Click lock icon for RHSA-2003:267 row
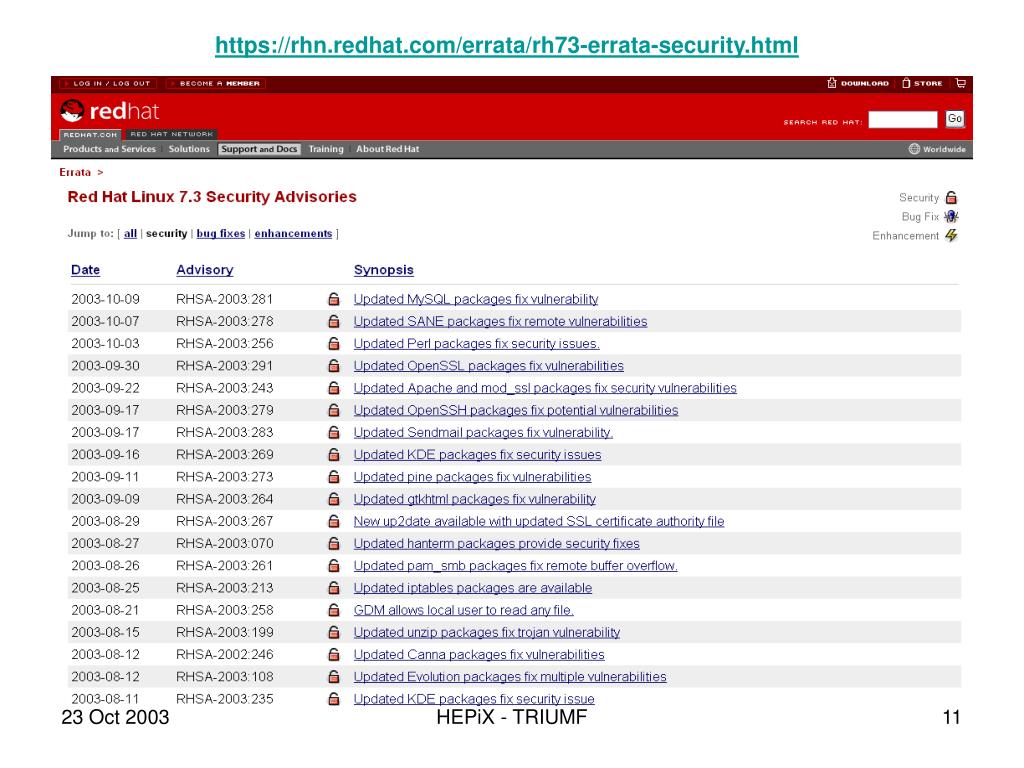Image resolution: width=1024 pixels, height=768 pixels. pyautogui.click(x=334, y=521)
